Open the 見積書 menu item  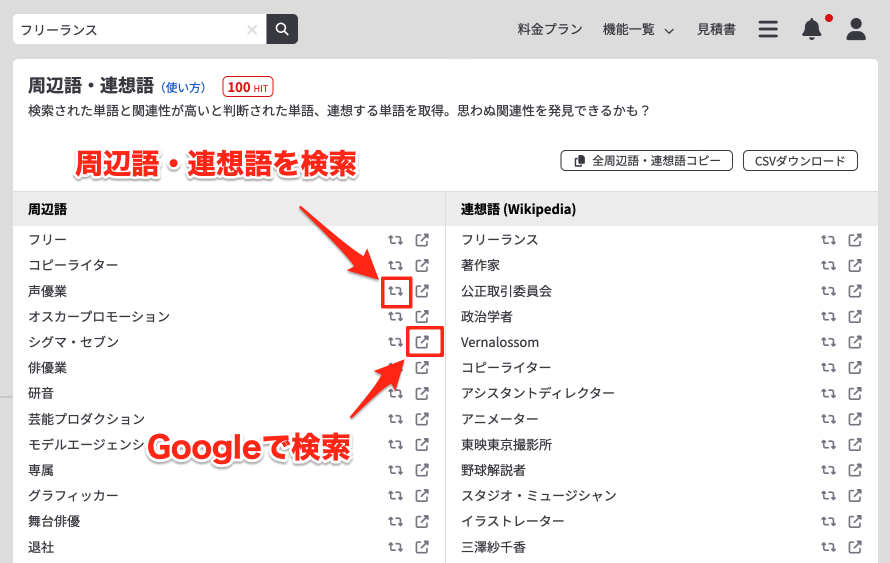point(716,30)
